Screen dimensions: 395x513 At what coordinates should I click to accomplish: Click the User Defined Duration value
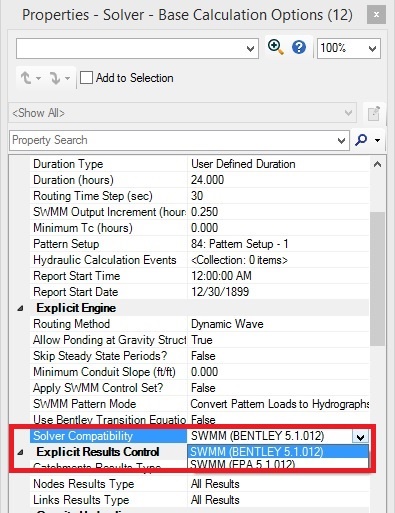[x=243, y=164]
